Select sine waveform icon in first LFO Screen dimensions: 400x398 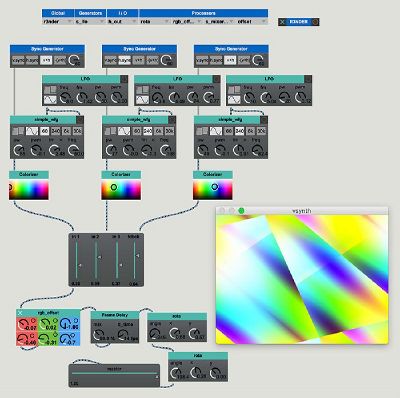(50, 99)
